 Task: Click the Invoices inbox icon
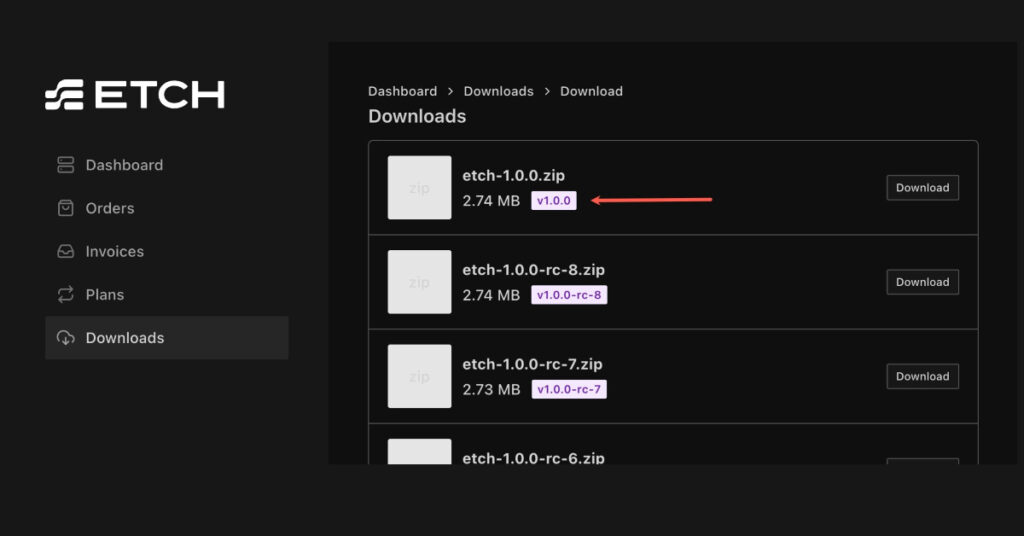66,252
